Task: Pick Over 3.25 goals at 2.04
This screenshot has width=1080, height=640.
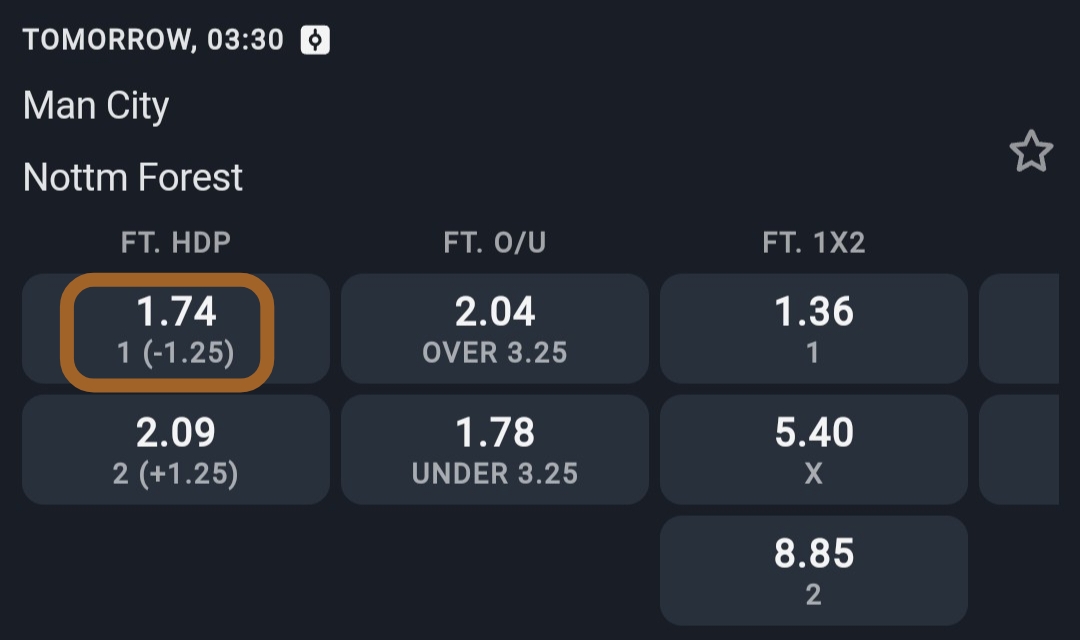Action: 495,329
